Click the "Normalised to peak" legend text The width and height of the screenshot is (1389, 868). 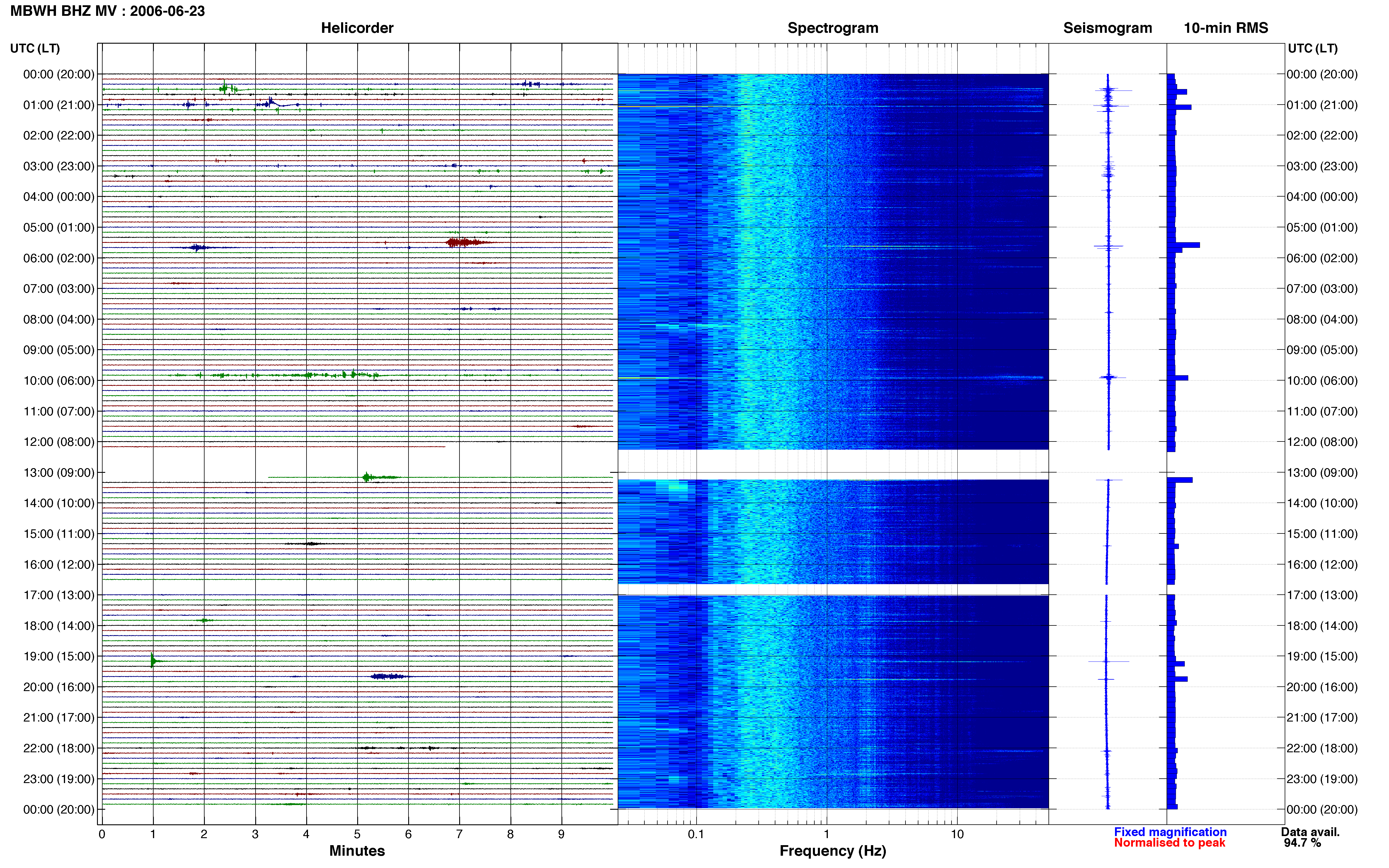(1170, 843)
